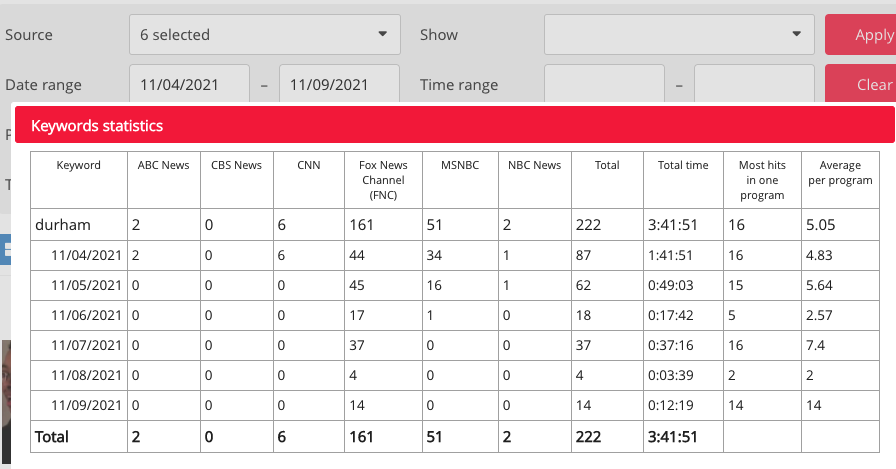Click the average value 5.05
896x469 pixels.
[821, 225]
